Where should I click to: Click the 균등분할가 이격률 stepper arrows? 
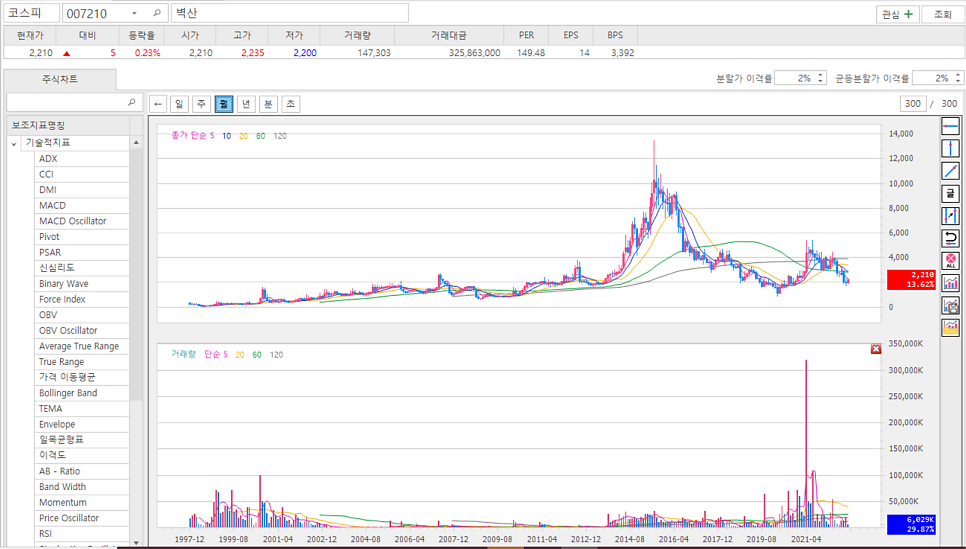click(958, 78)
